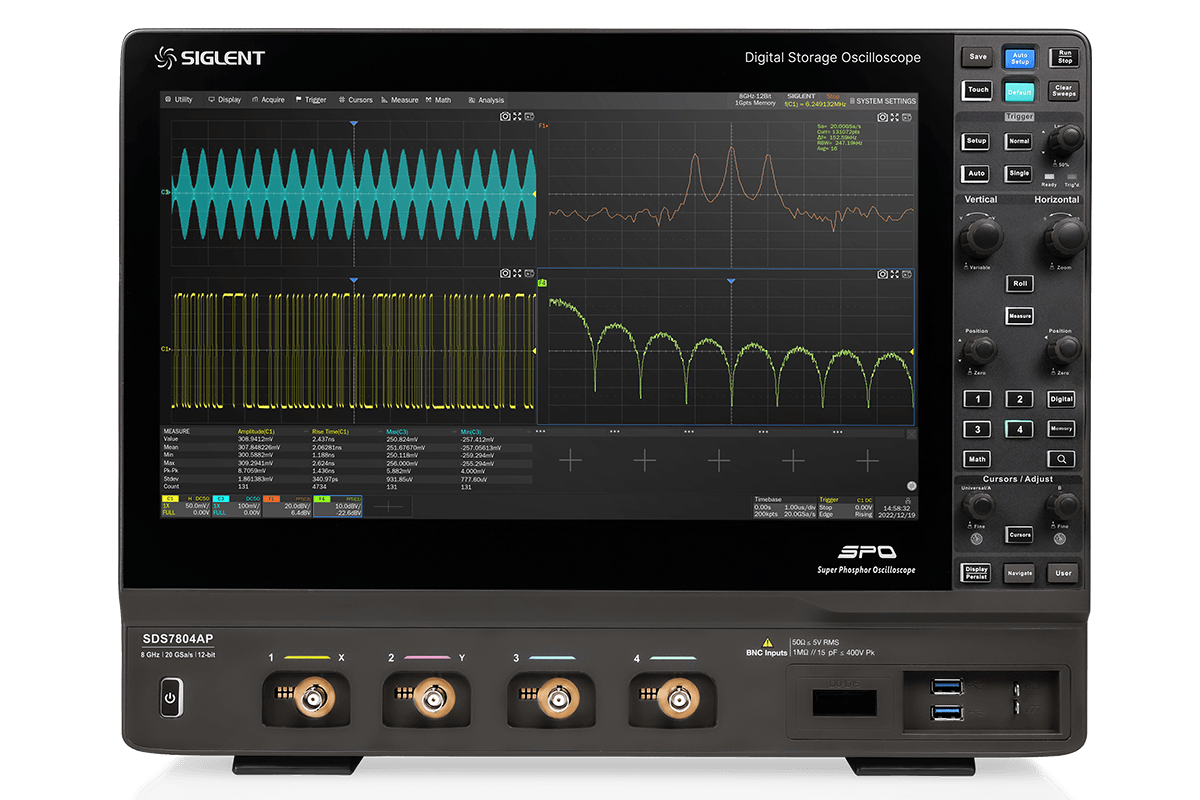Click the Amplitude(C1) measurement column header
This screenshot has height=800, width=1200.
coord(257,432)
